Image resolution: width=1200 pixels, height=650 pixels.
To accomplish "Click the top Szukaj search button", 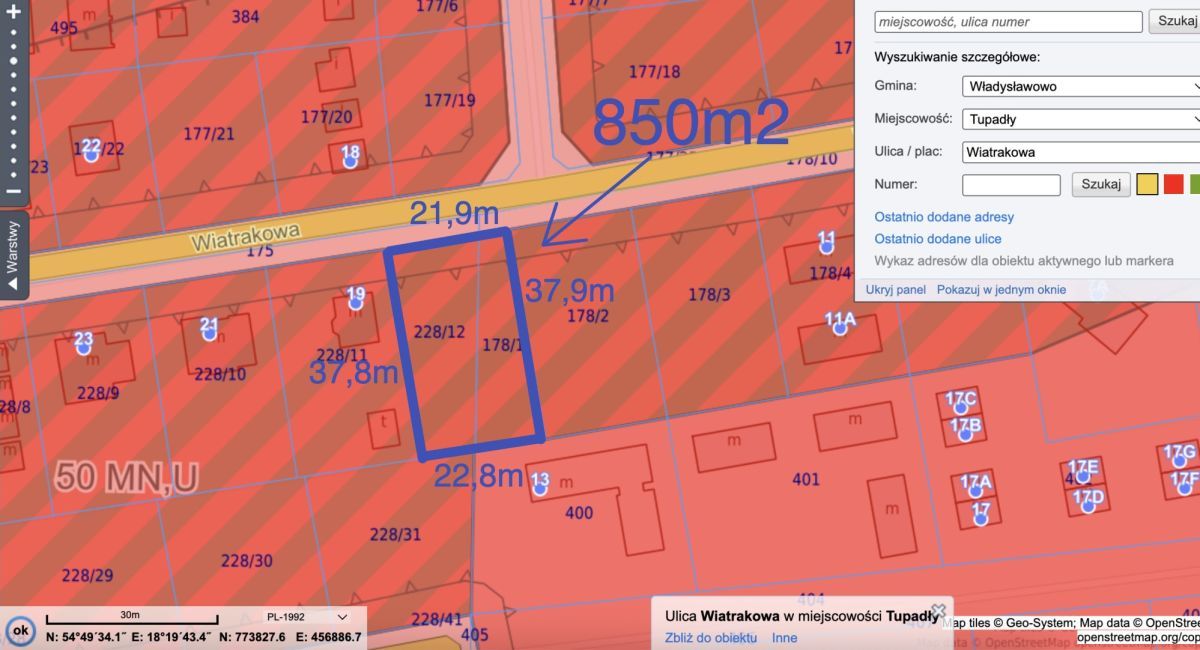I will 1175,21.
